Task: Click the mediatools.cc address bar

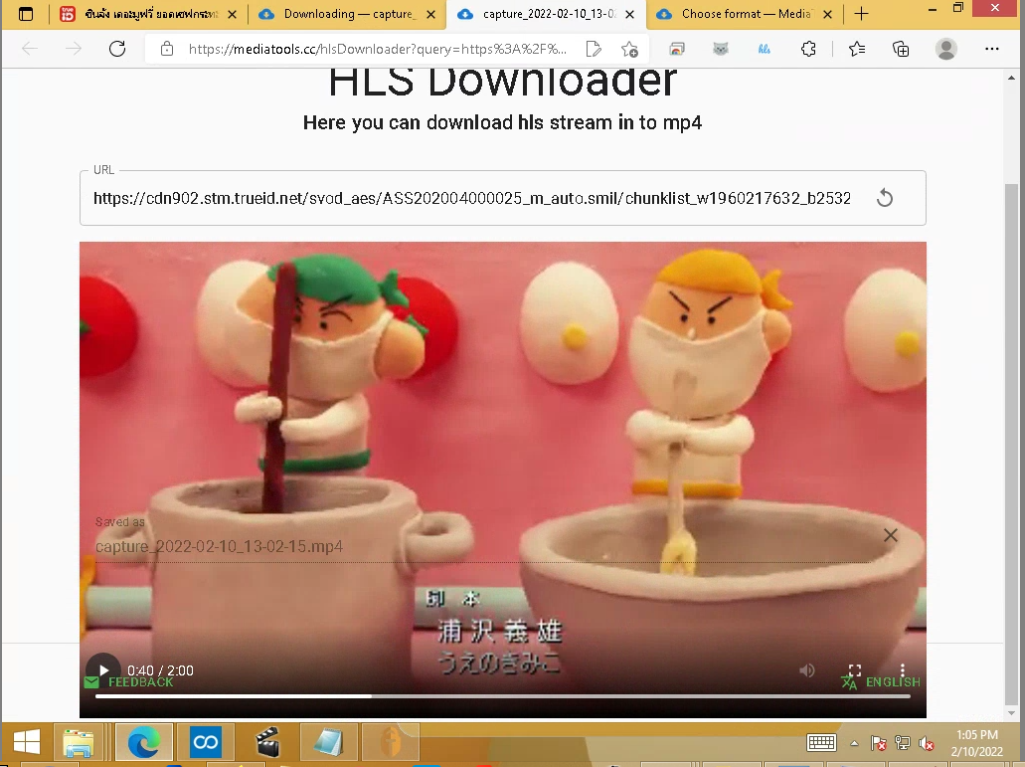Action: click(377, 49)
